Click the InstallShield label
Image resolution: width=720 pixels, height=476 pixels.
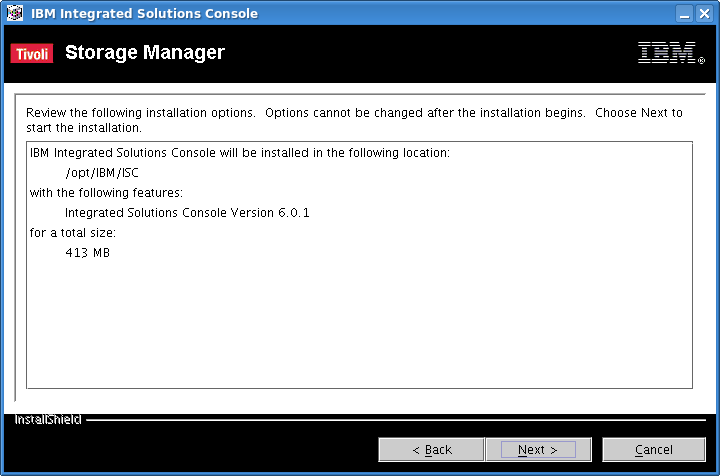click(48, 420)
